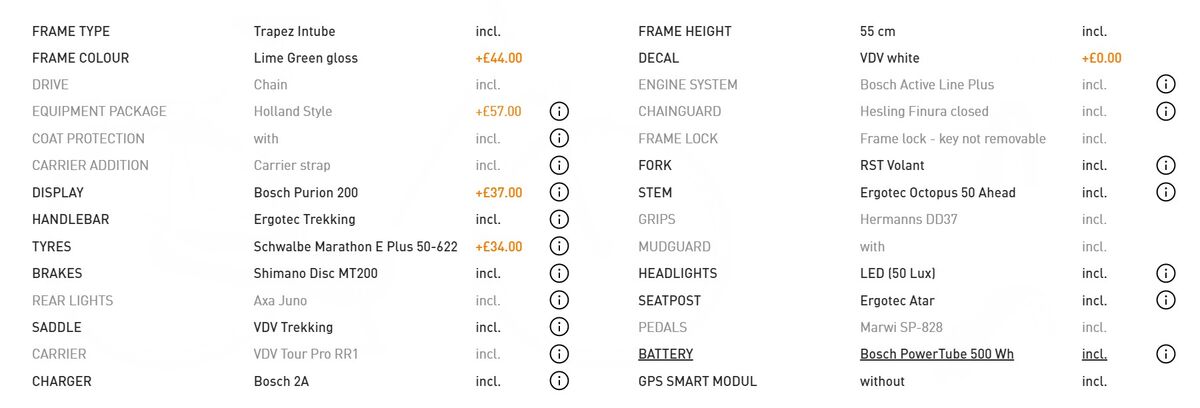Screen dimensions: 1200x408
Task: Open info icon for Ergotec Octopus stem
Action: coord(1165,192)
